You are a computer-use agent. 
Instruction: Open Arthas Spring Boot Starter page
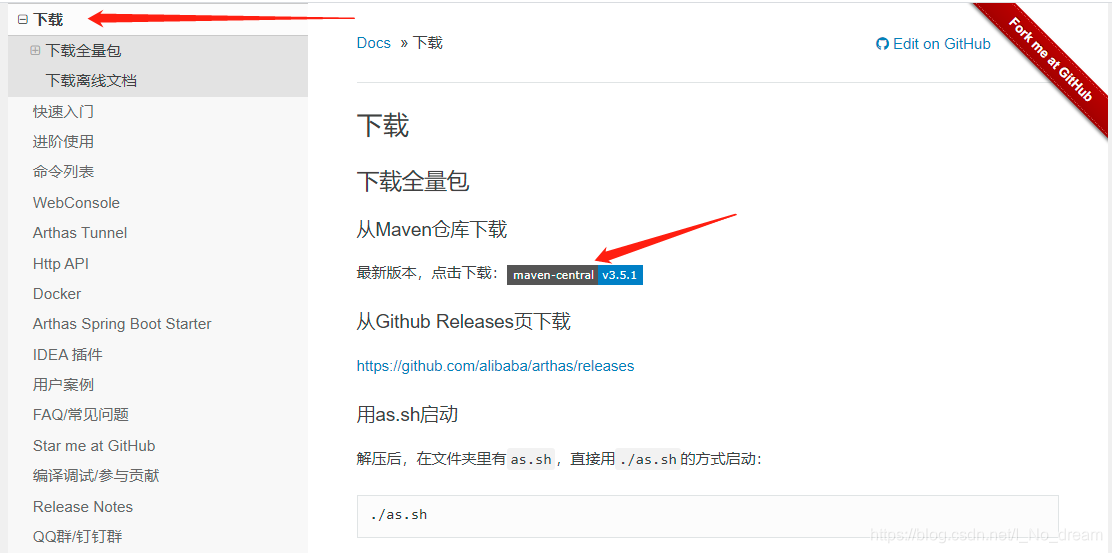click(x=122, y=324)
